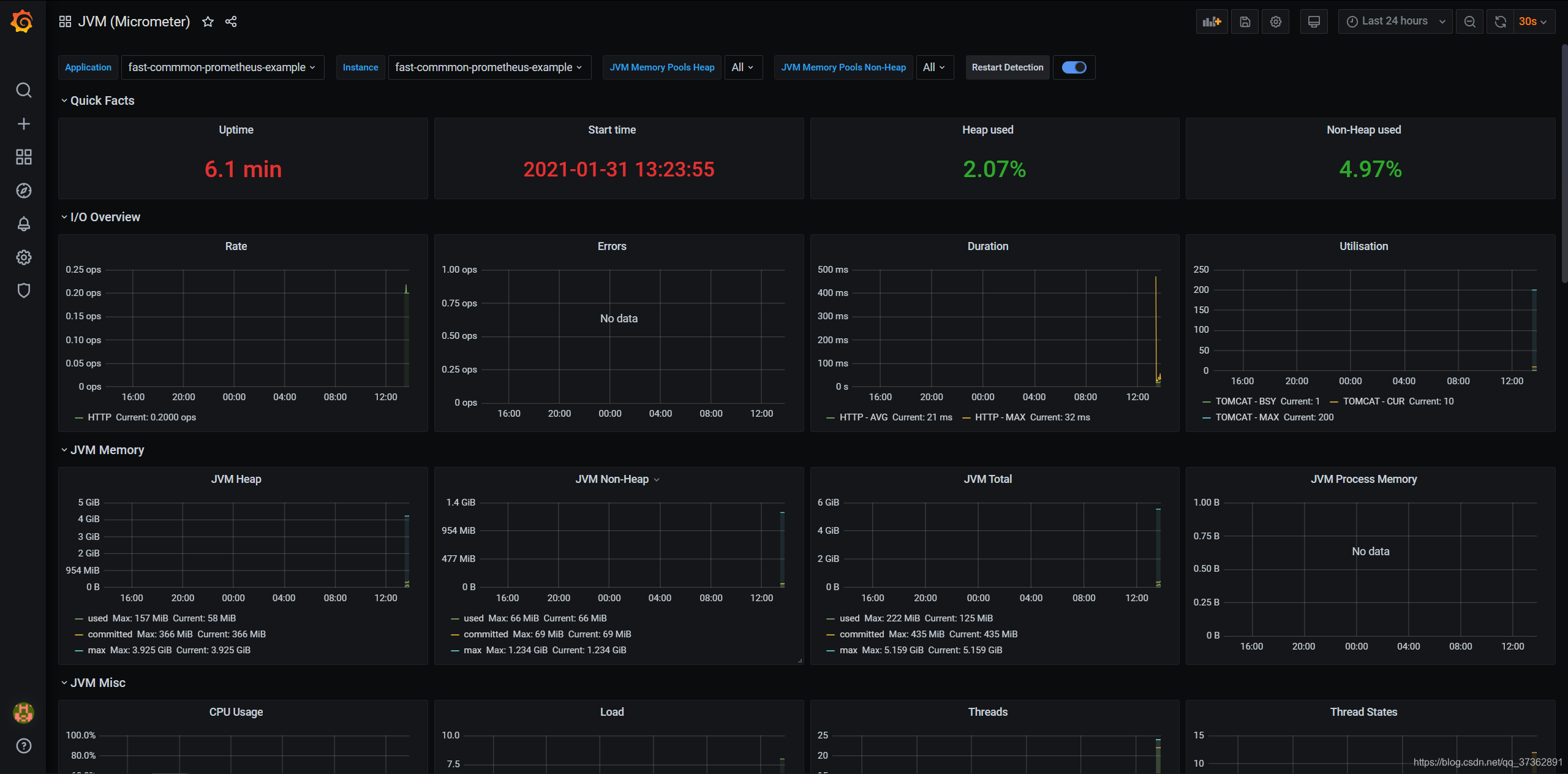1568x774 pixels.
Task: Open the dashboard search icon in sidebar
Action: [x=23, y=90]
